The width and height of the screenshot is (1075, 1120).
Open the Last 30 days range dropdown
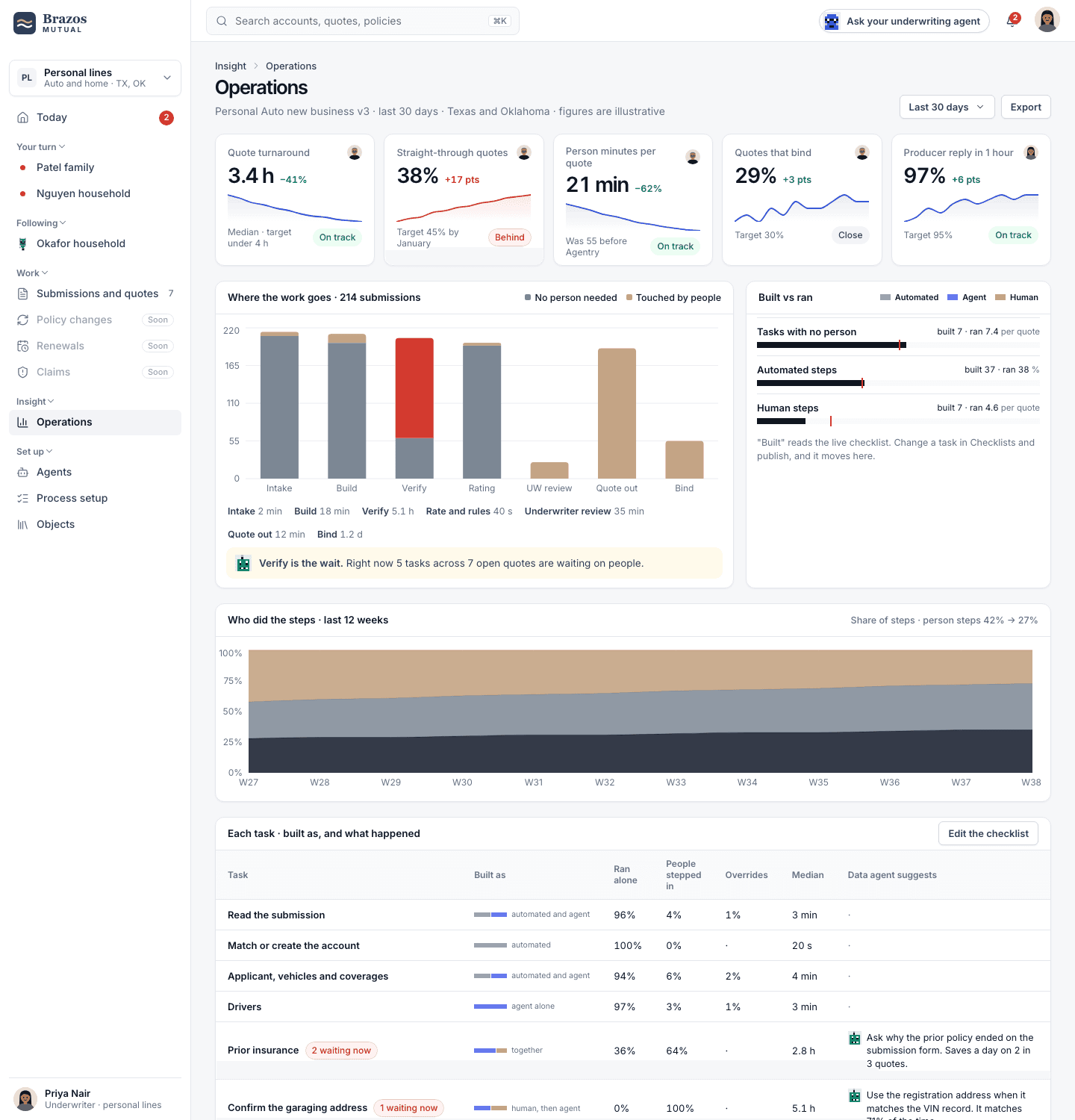tap(947, 107)
